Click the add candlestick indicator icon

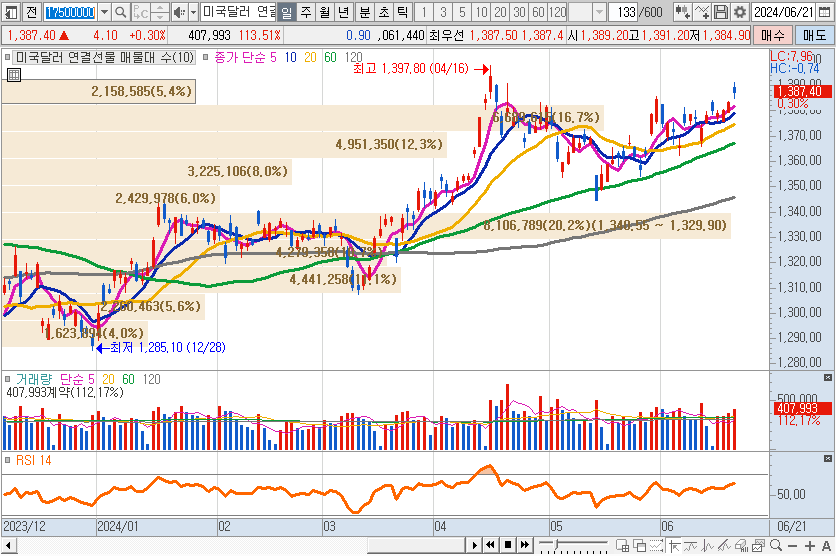click(x=683, y=12)
